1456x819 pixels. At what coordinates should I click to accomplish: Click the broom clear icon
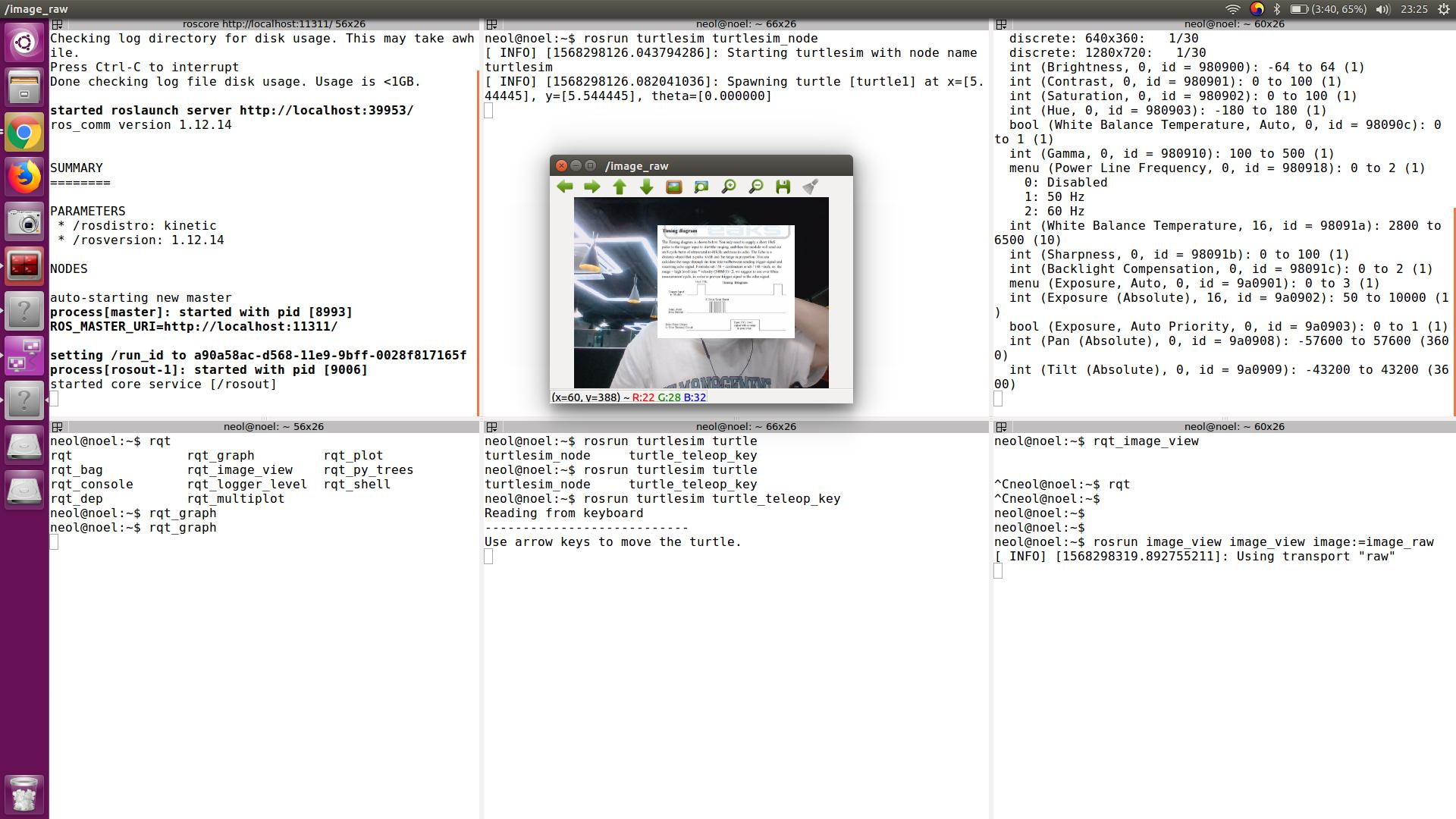tap(810, 187)
